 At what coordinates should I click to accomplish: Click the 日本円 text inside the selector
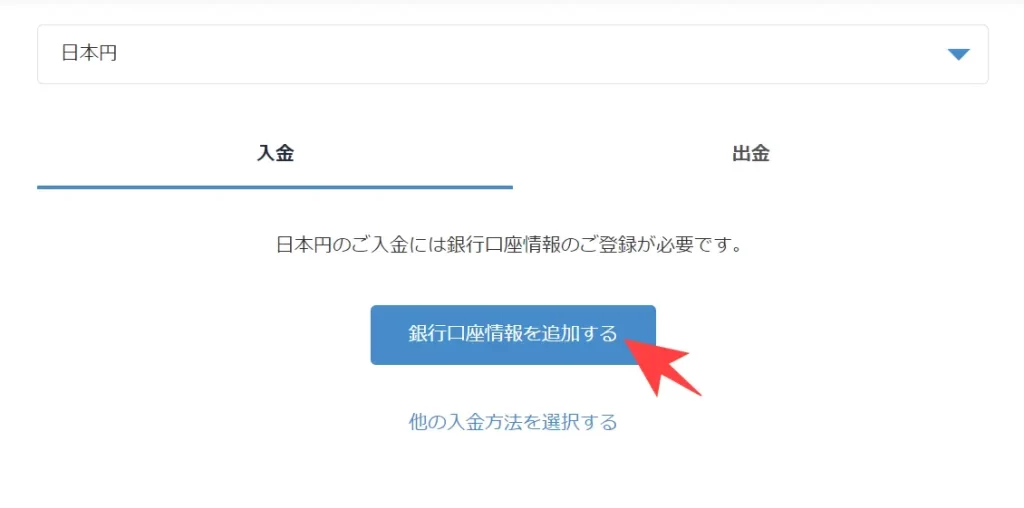89,54
